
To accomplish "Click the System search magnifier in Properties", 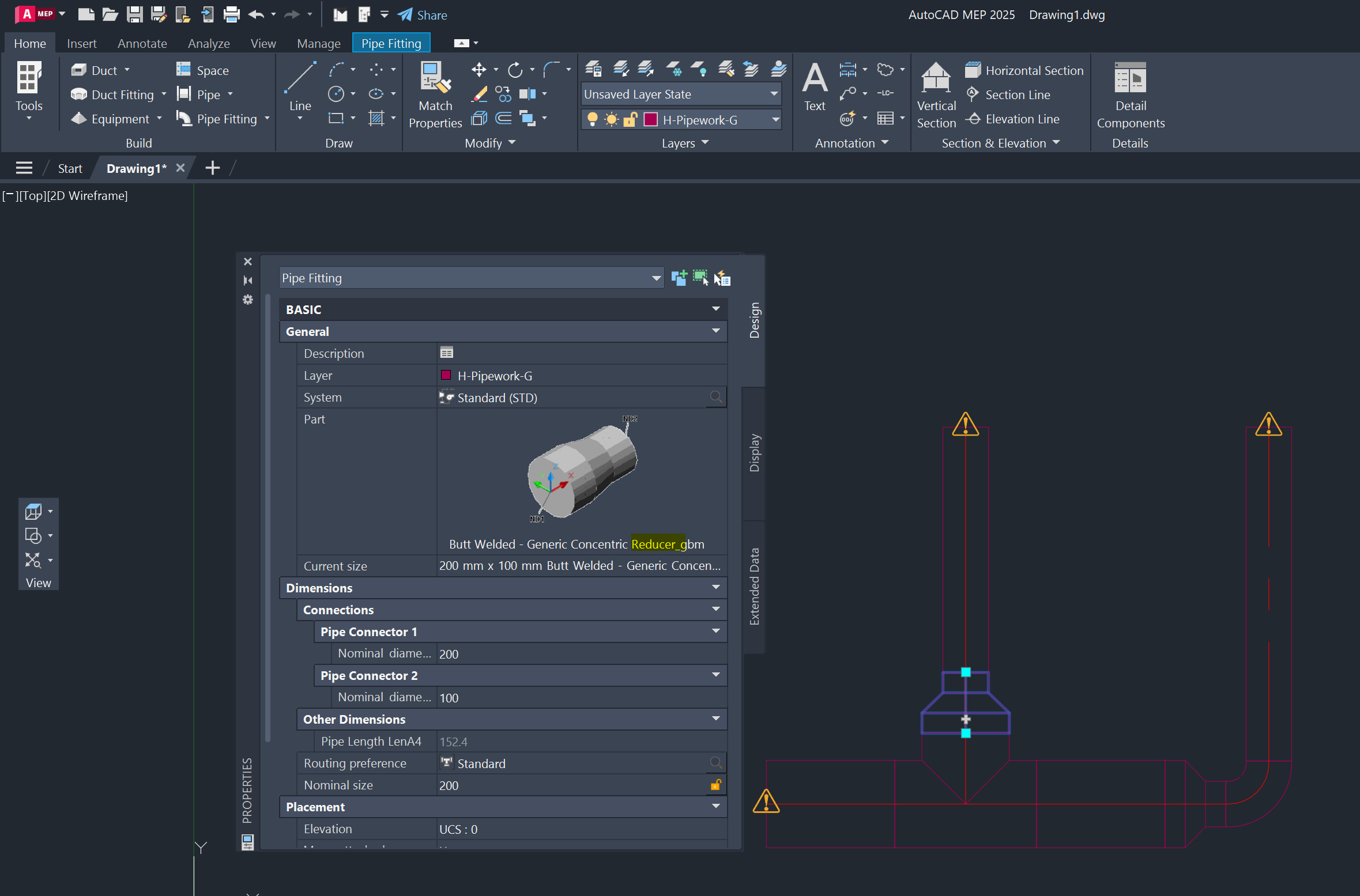I will point(716,397).
